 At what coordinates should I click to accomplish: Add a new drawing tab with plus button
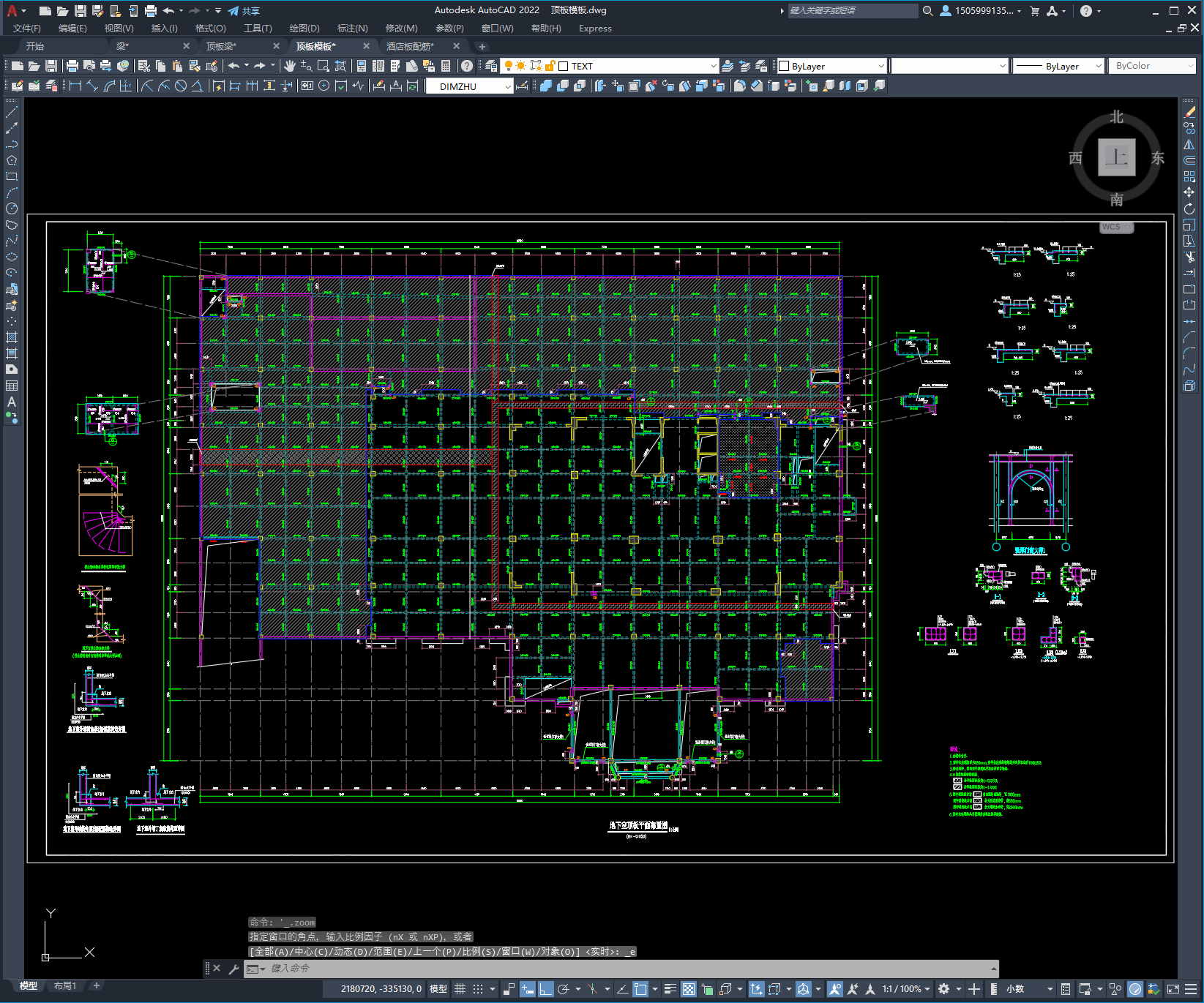click(482, 46)
